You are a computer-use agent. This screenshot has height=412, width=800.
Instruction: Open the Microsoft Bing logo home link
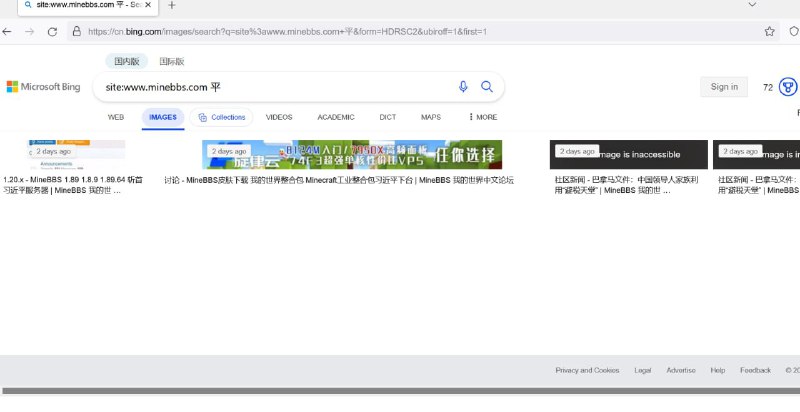pos(43,87)
